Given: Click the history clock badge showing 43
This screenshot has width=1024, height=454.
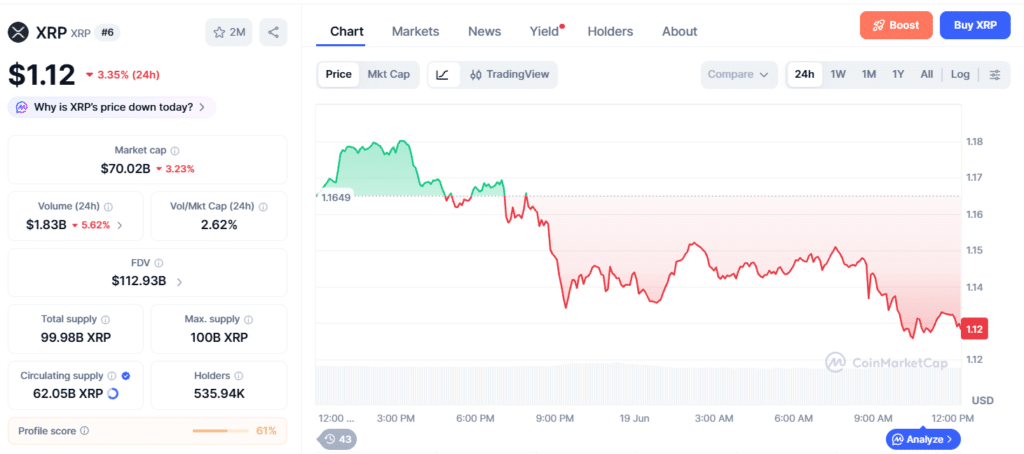Looking at the screenshot, I should tap(338, 439).
